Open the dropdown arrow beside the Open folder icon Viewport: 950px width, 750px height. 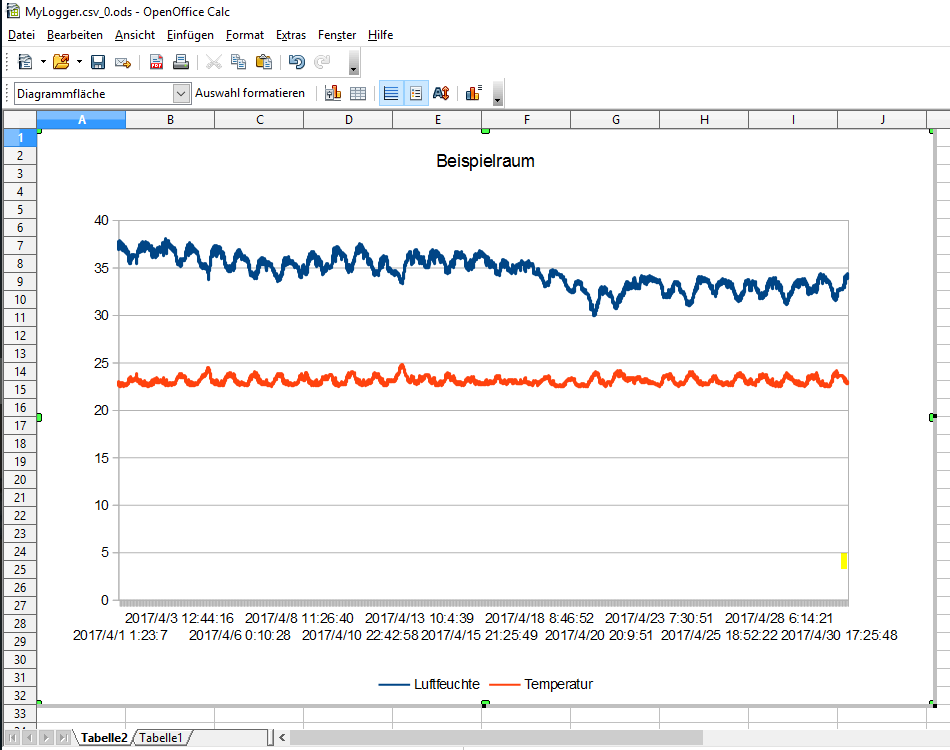[79, 62]
